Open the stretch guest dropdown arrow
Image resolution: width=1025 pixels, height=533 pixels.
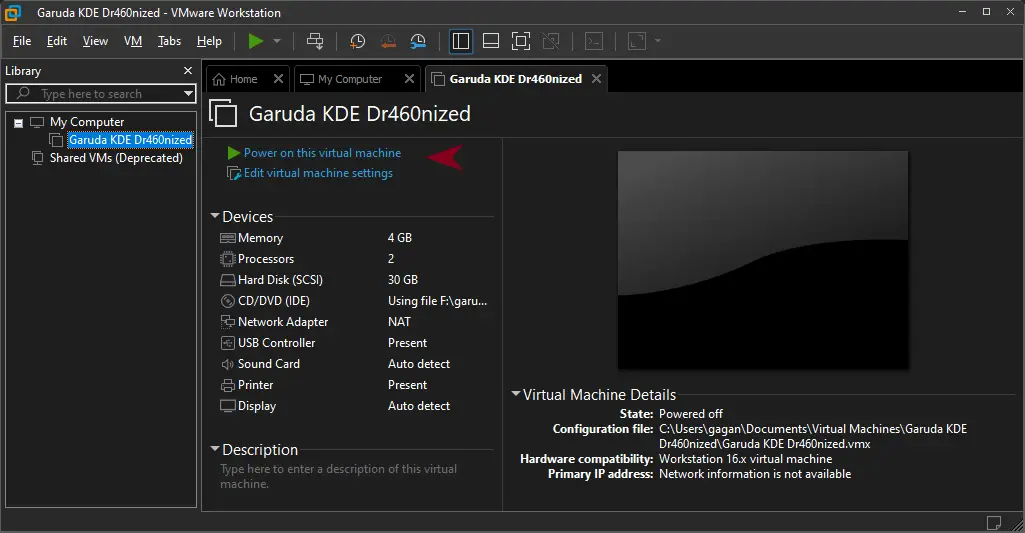(658, 41)
